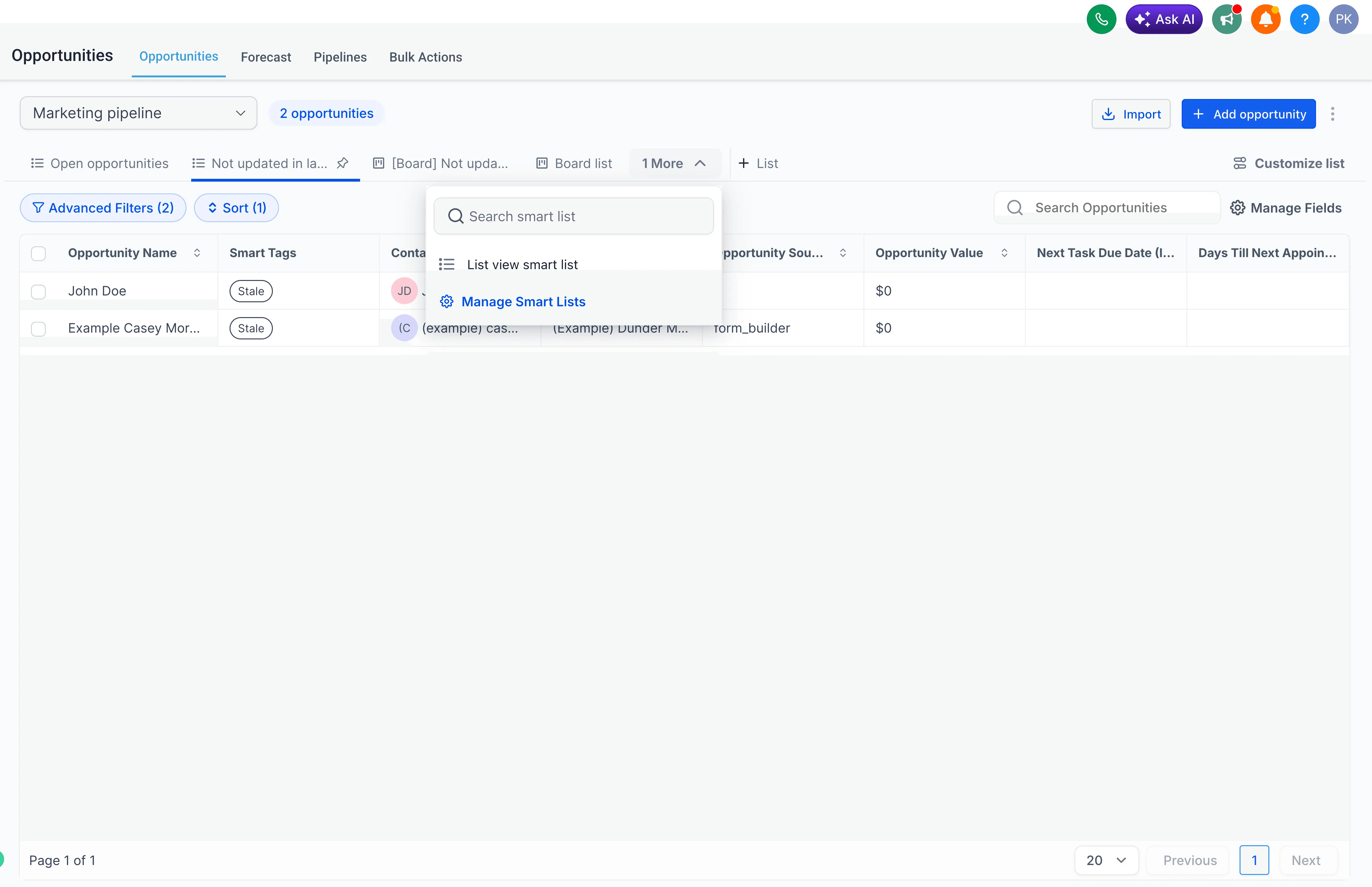This screenshot has width=1372, height=887.
Task: Select List view smart list entry
Action: [x=574, y=265]
